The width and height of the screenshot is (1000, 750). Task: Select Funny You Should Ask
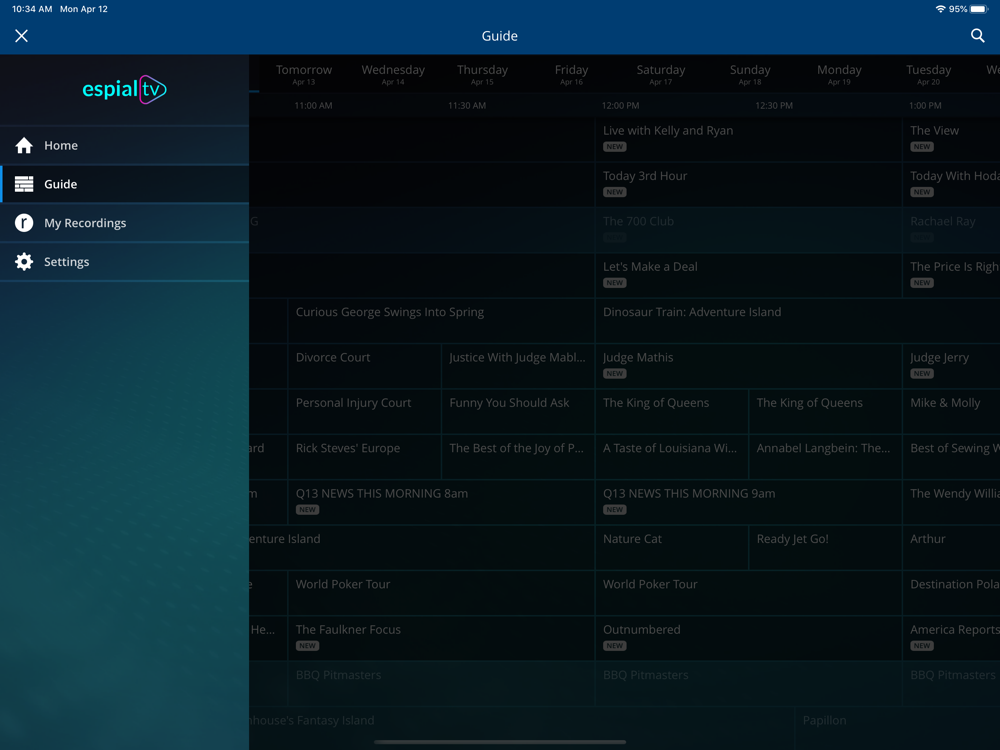tap(518, 411)
